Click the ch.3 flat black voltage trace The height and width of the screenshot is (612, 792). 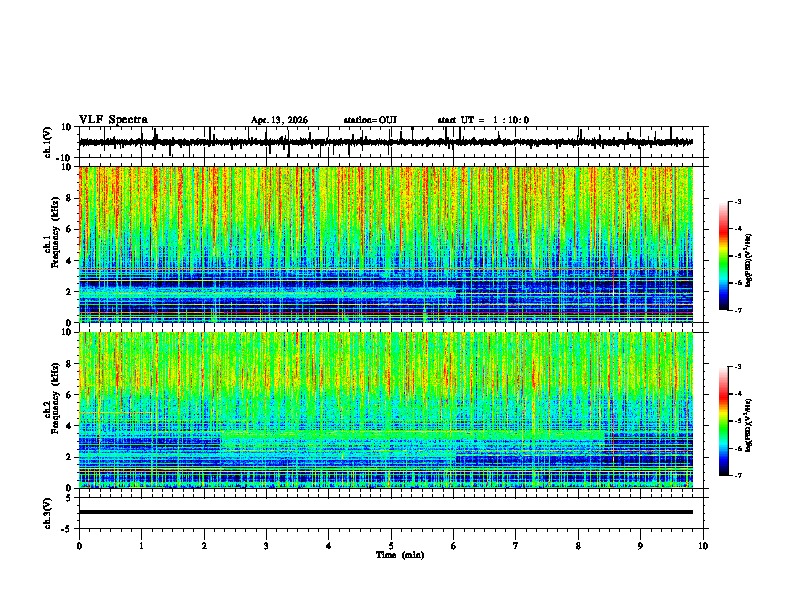point(386,512)
